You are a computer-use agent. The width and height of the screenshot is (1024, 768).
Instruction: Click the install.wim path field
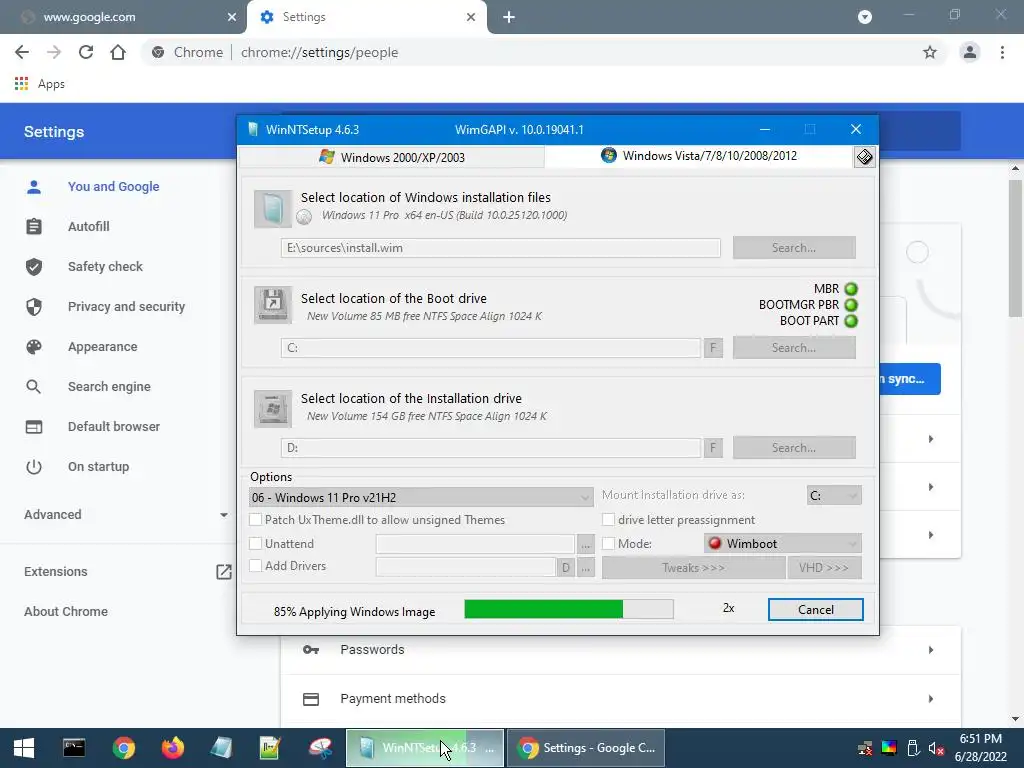click(501, 248)
